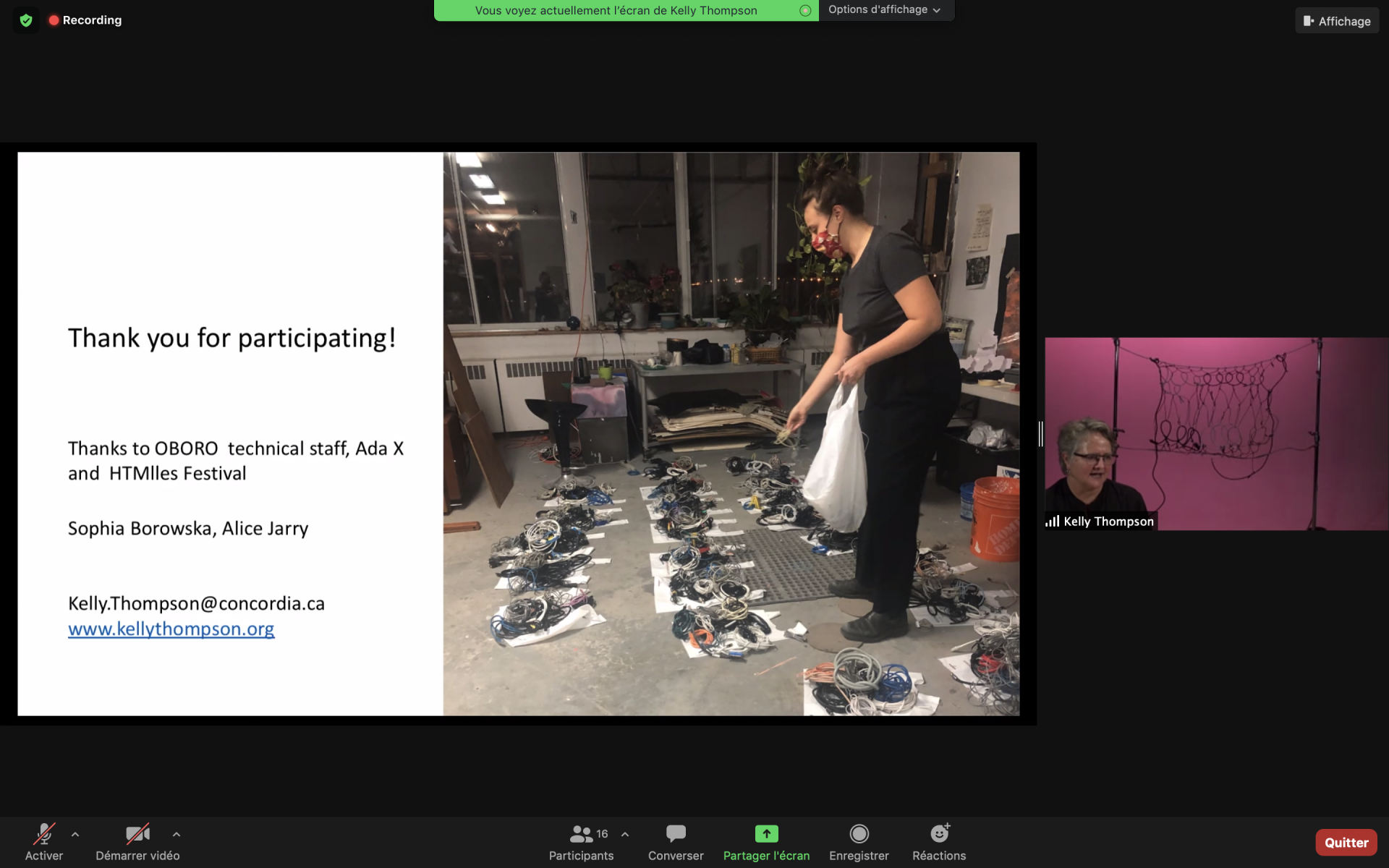
Task: Open the Affichage view menu
Action: (1337, 21)
